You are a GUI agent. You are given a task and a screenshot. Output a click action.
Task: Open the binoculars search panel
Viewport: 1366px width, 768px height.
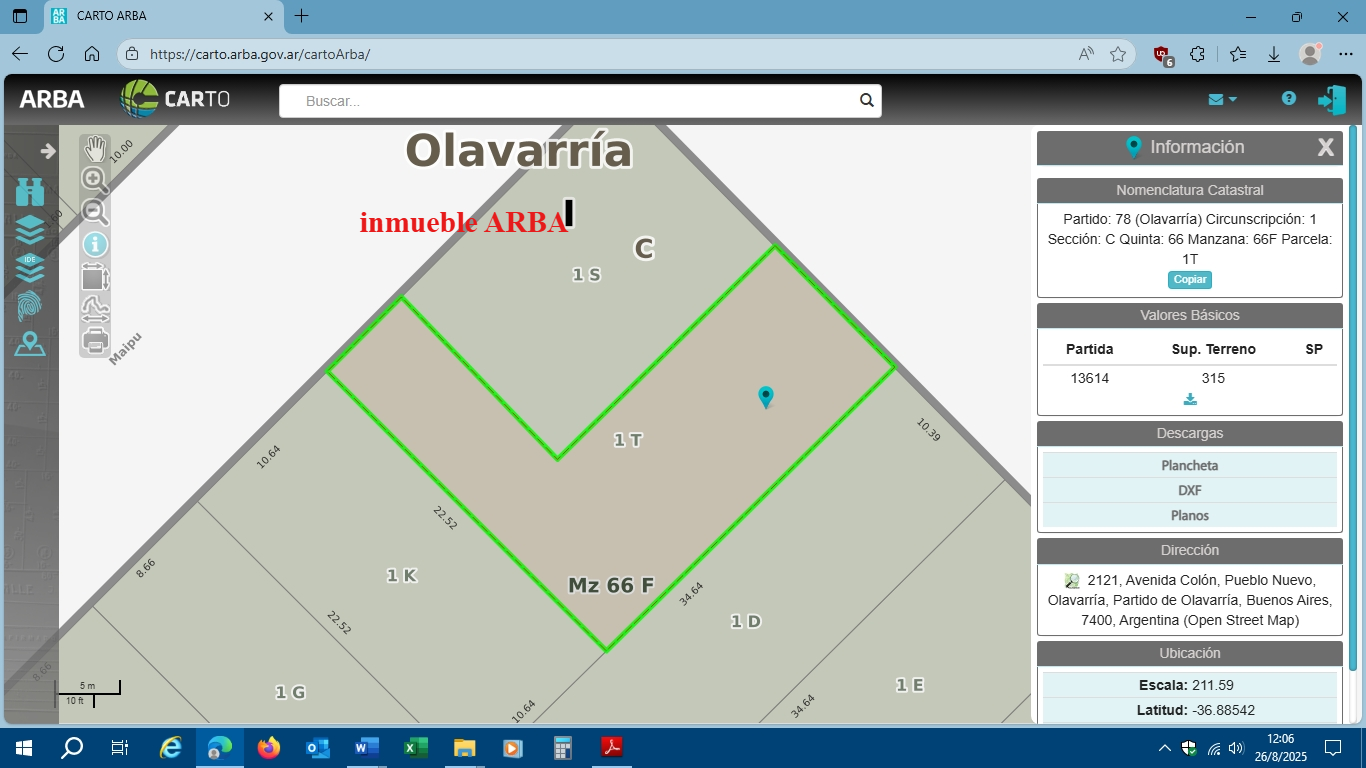(30, 192)
